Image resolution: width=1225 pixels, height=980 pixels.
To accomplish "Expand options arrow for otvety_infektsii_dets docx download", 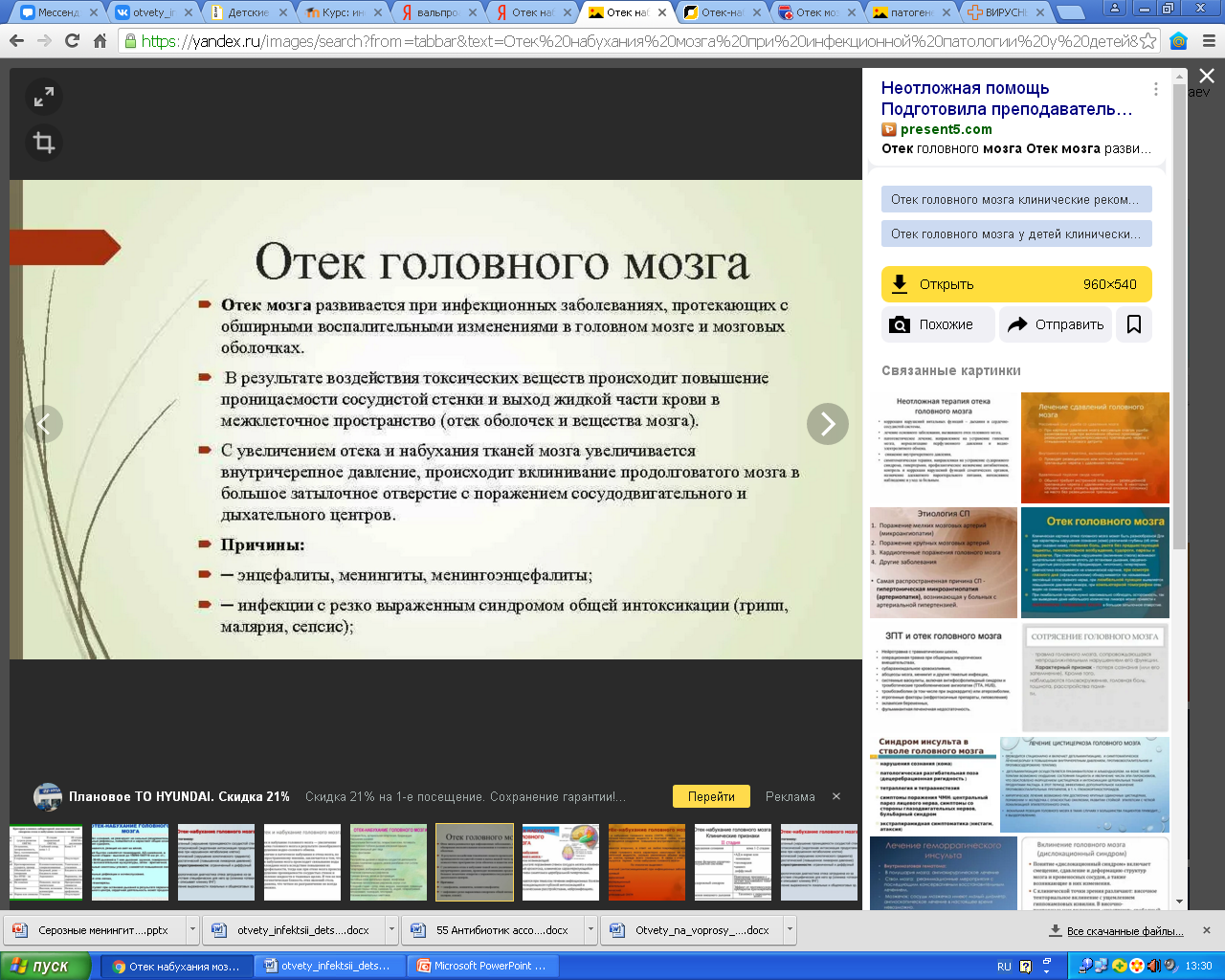I will 391,929.
